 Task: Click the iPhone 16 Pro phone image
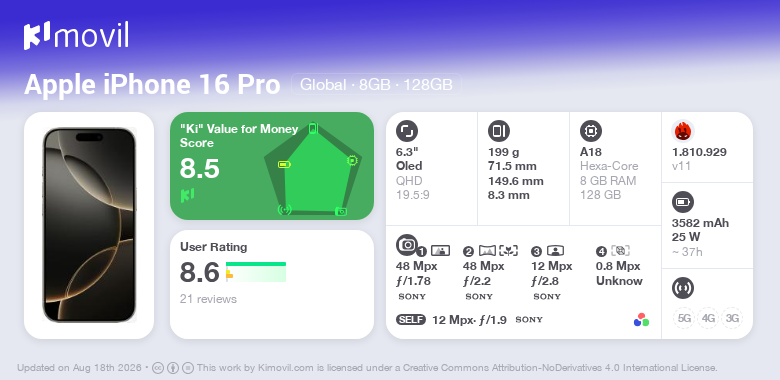(89, 225)
